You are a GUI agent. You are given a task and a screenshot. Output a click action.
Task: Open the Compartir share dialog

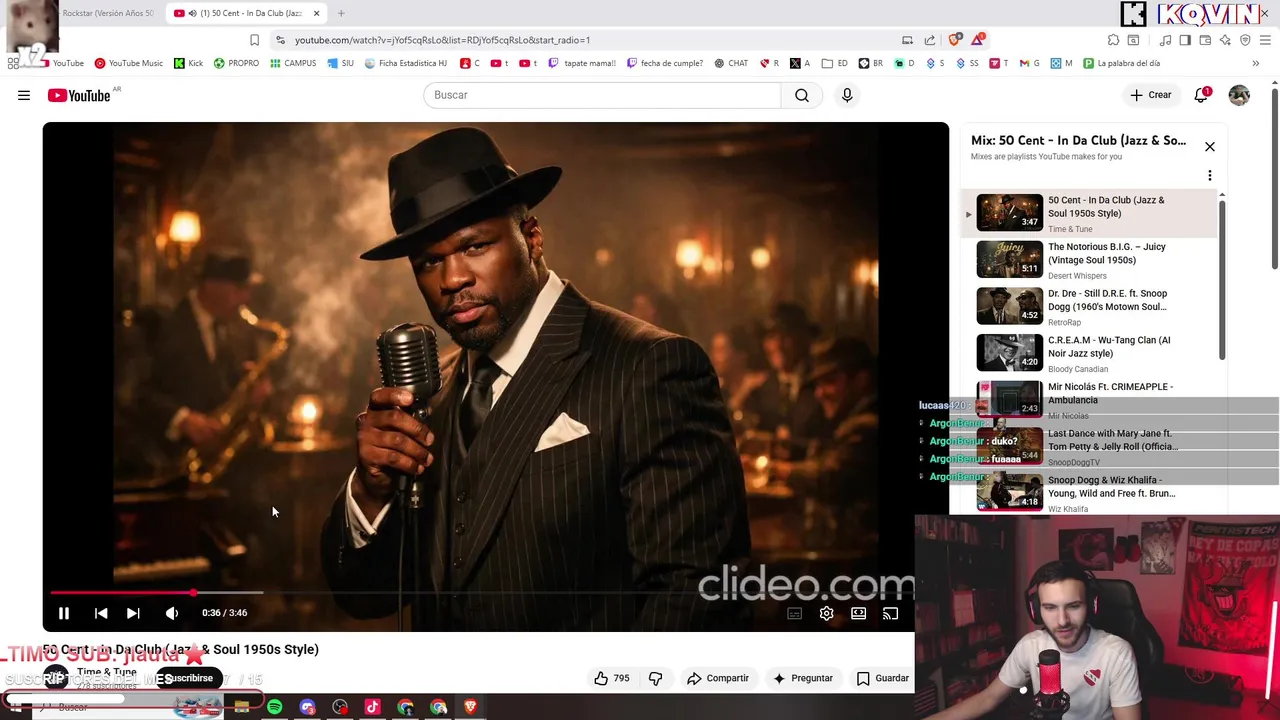coord(717,678)
